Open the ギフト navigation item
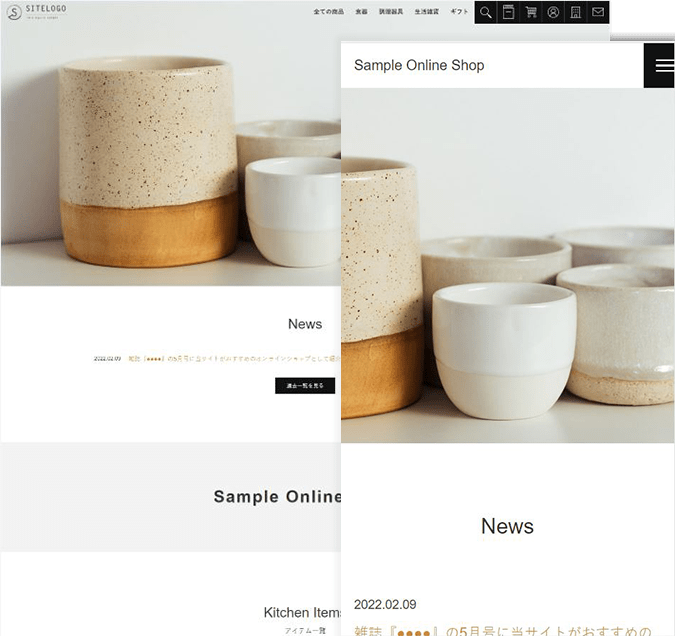675x636 pixels. pos(459,12)
